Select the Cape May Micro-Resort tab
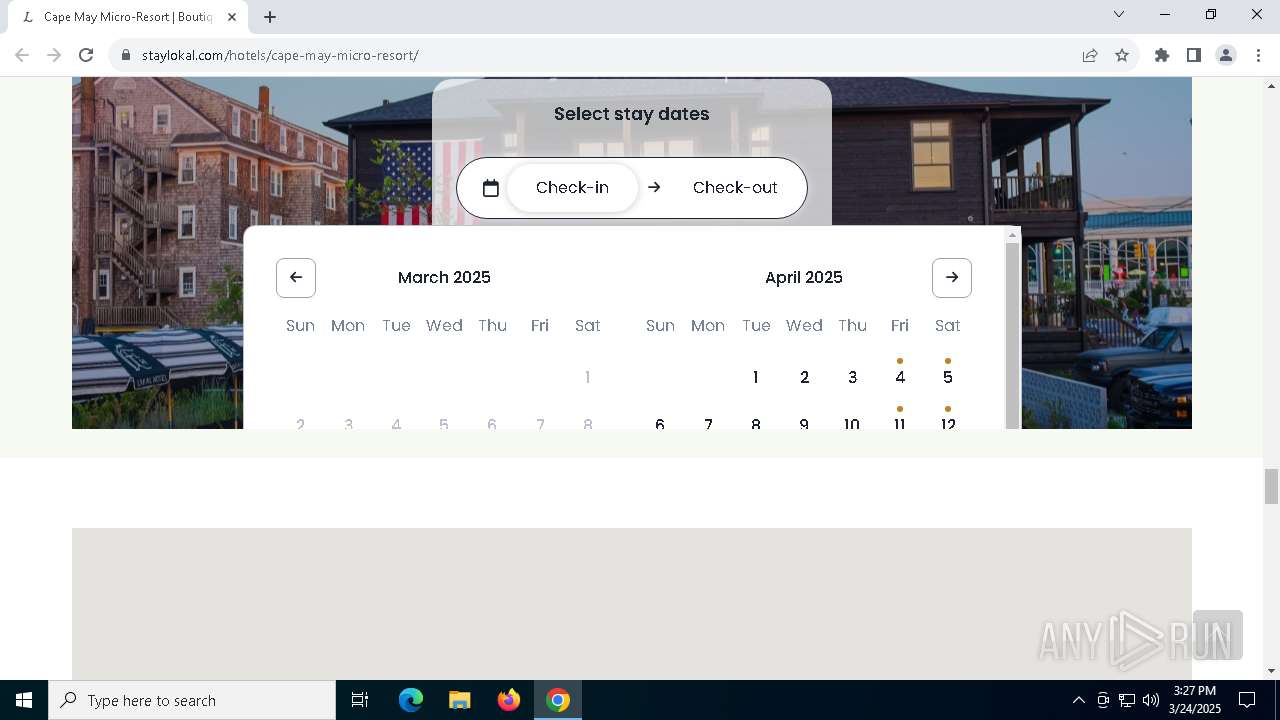Screen dimensions: 1280x720 pyautogui.click(x=127, y=17)
